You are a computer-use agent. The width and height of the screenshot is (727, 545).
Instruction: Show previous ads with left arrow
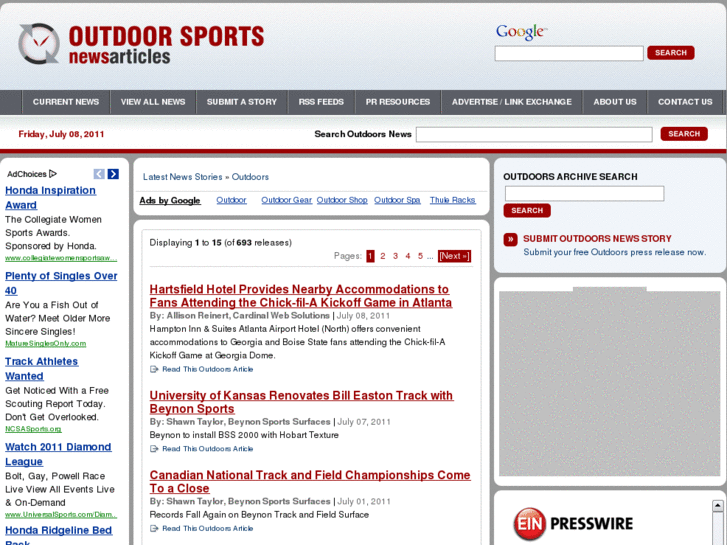coord(99,174)
